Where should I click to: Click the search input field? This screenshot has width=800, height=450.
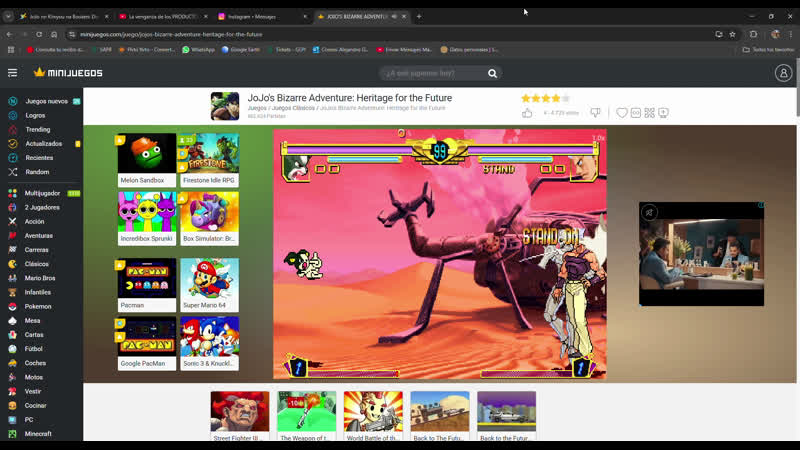point(434,73)
